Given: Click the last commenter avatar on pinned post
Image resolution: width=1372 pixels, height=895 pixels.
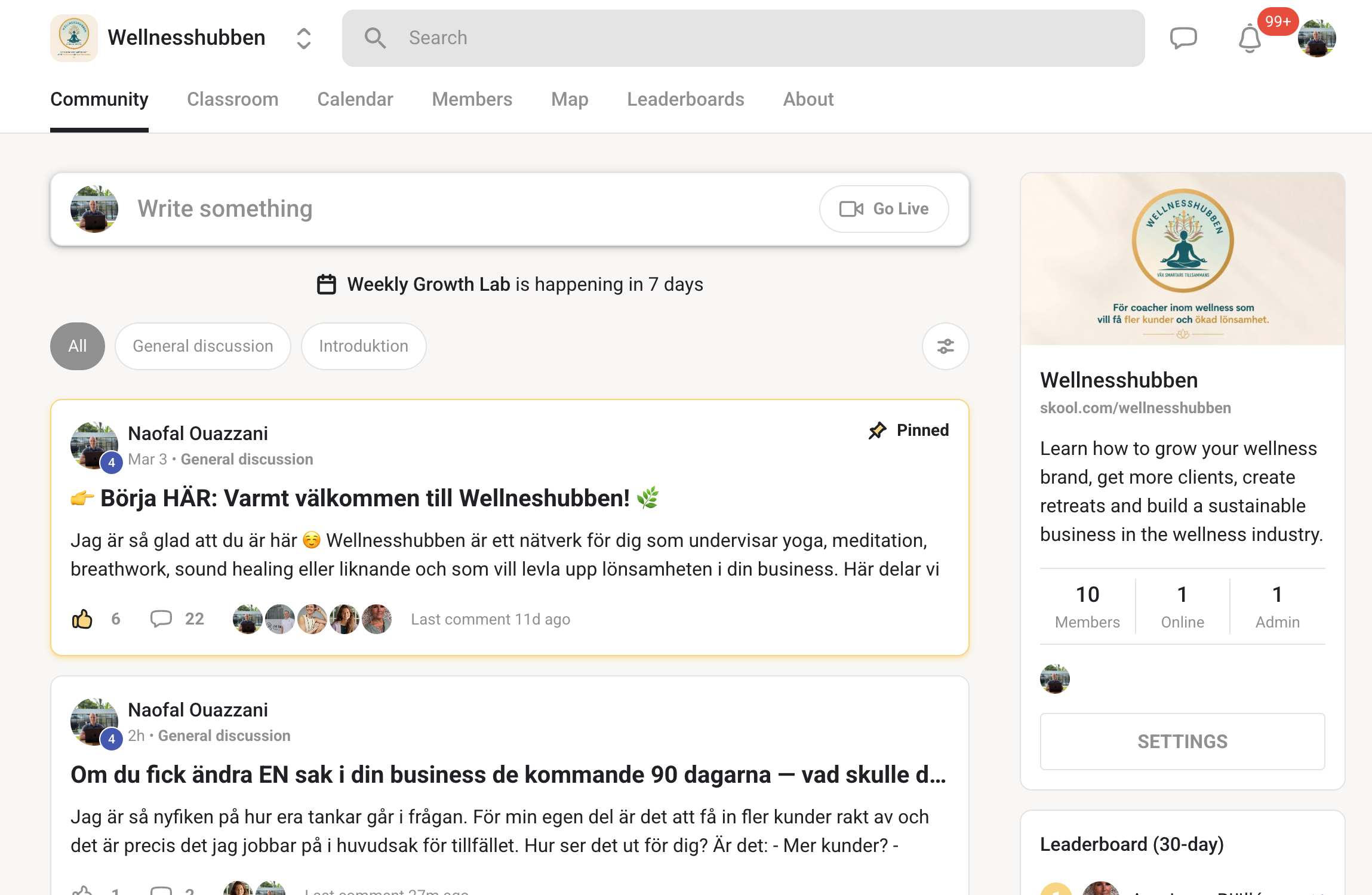Looking at the screenshot, I should (x=377, y=619).
